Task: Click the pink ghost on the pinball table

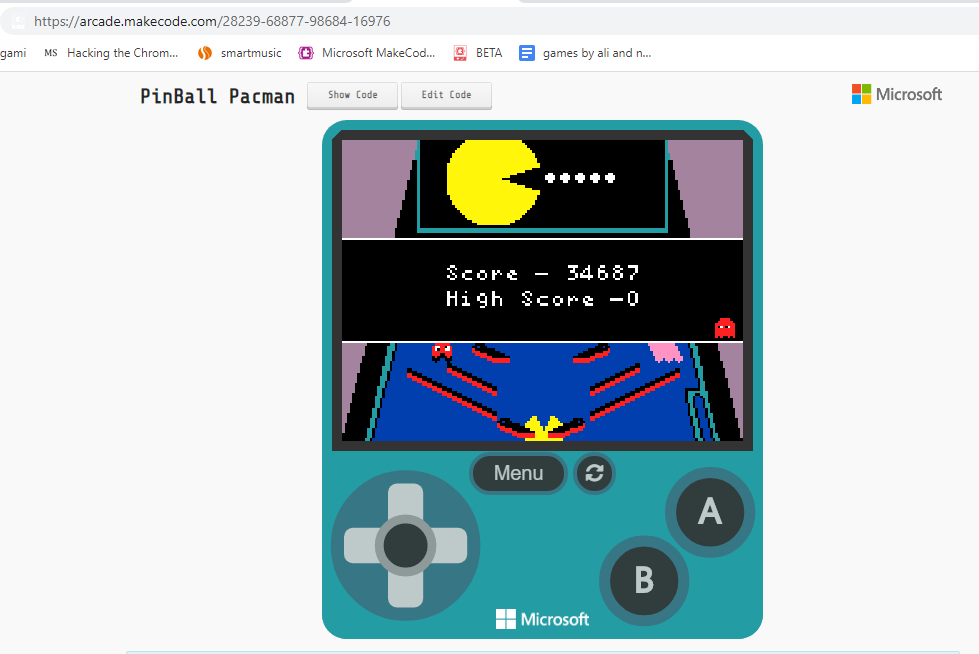Action: pos(665,352)
